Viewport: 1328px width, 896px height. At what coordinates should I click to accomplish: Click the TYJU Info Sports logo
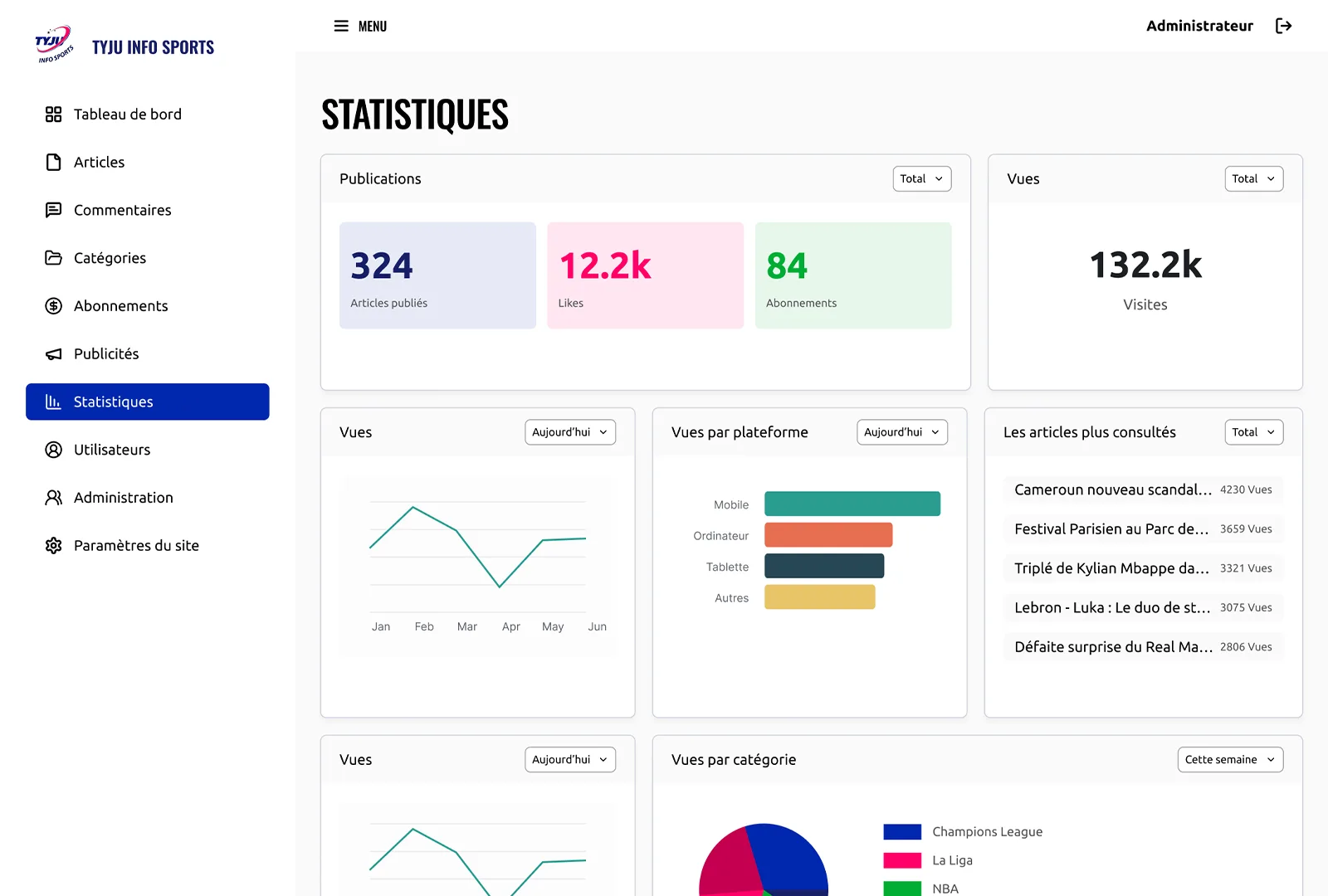[54, 45]
